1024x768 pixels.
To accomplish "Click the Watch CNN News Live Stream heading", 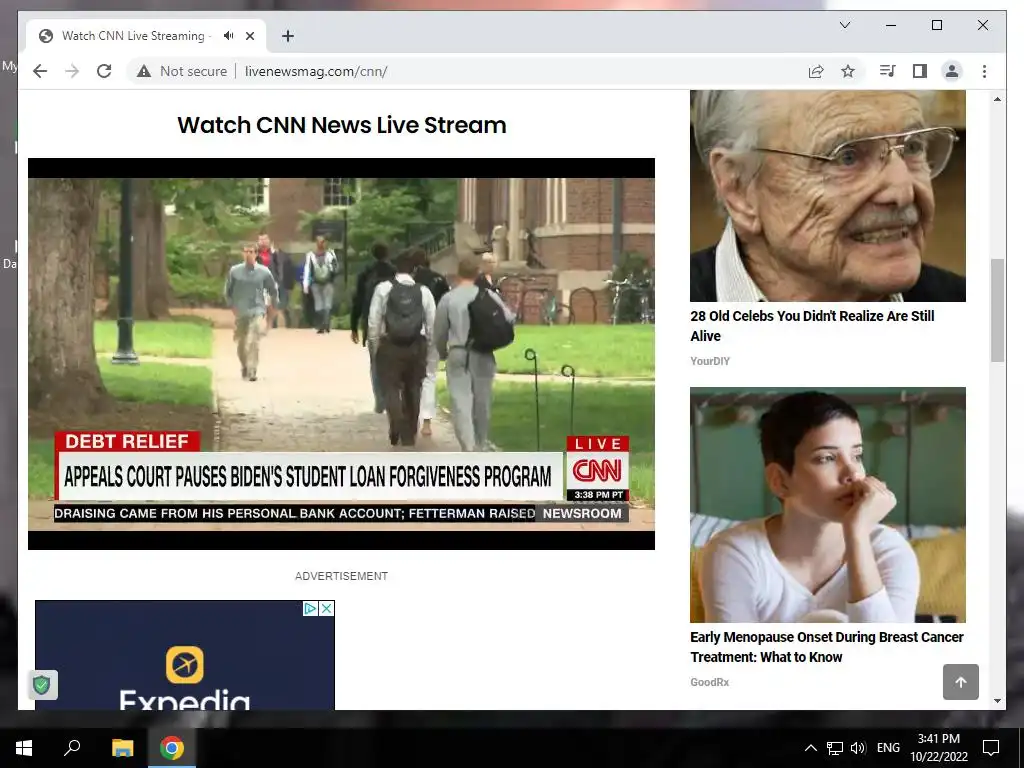I will click(342, 125).
